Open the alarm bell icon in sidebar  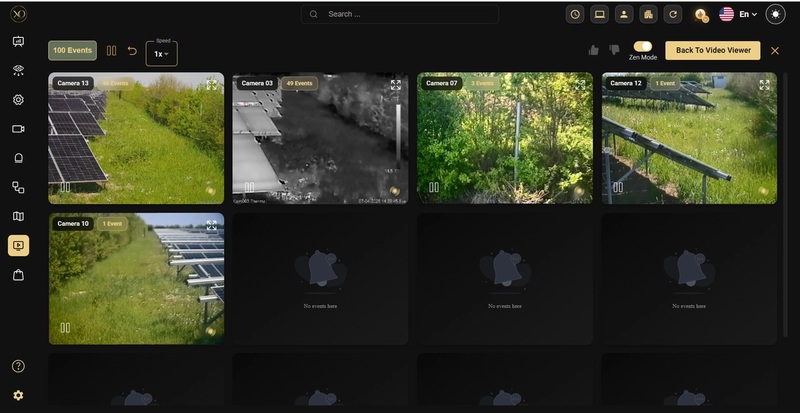point(18,158)
